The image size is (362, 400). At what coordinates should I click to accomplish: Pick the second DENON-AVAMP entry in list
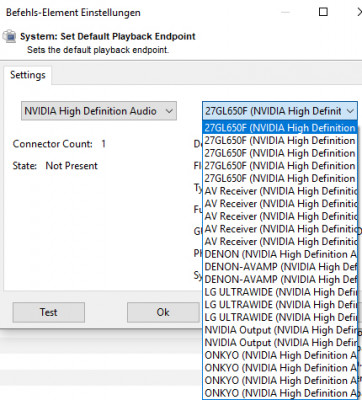(x=280, y=279)
